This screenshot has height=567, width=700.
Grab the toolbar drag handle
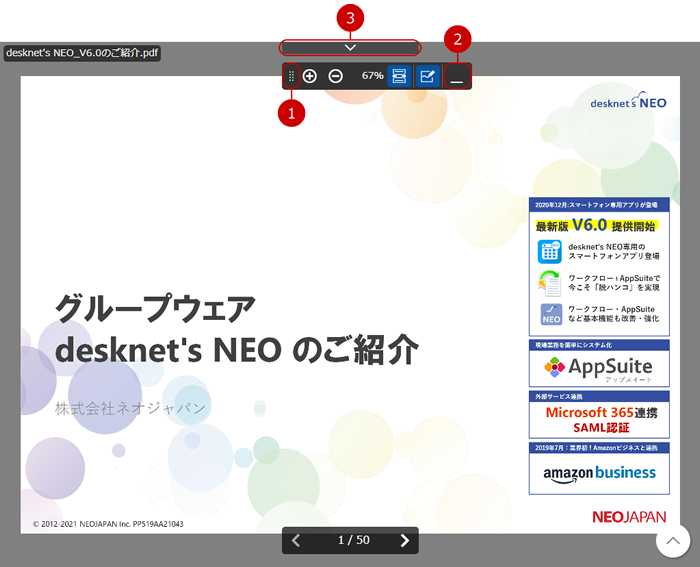pos(291,76)
